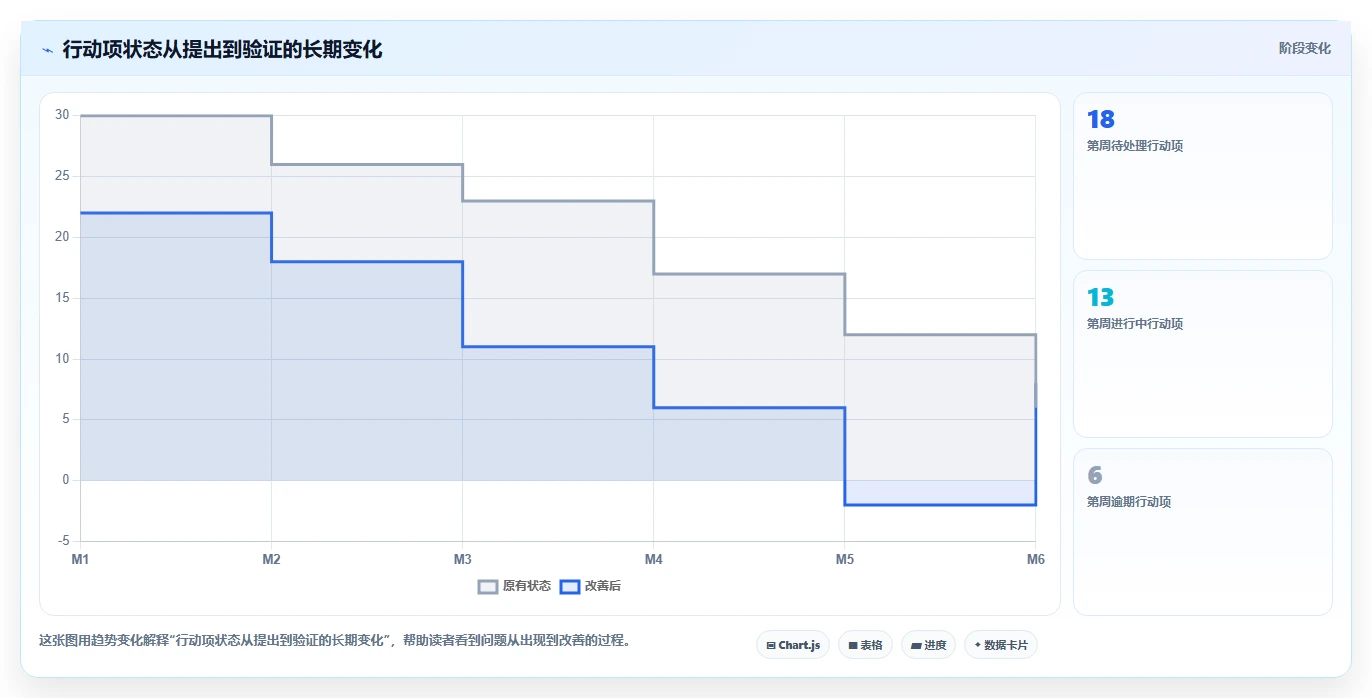Click the M6 x-axis label

click(x=1036, y=559)
